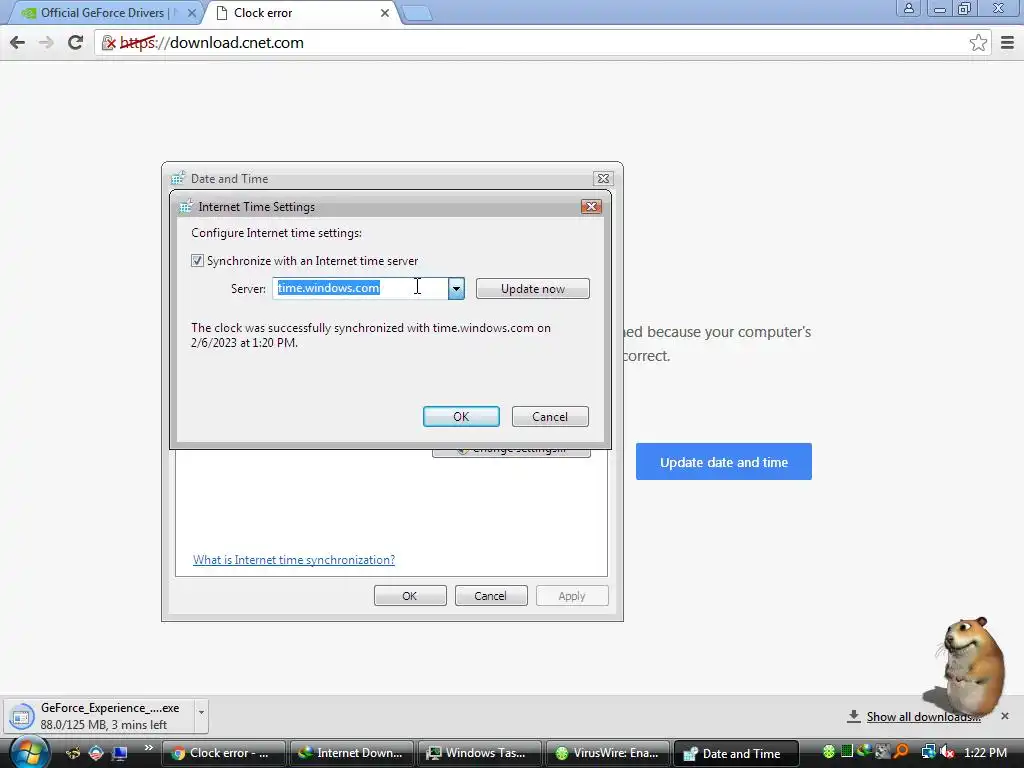Select Date and Time taskbar button
This screenshot has width=1024, height=768.
coord(735,753)
